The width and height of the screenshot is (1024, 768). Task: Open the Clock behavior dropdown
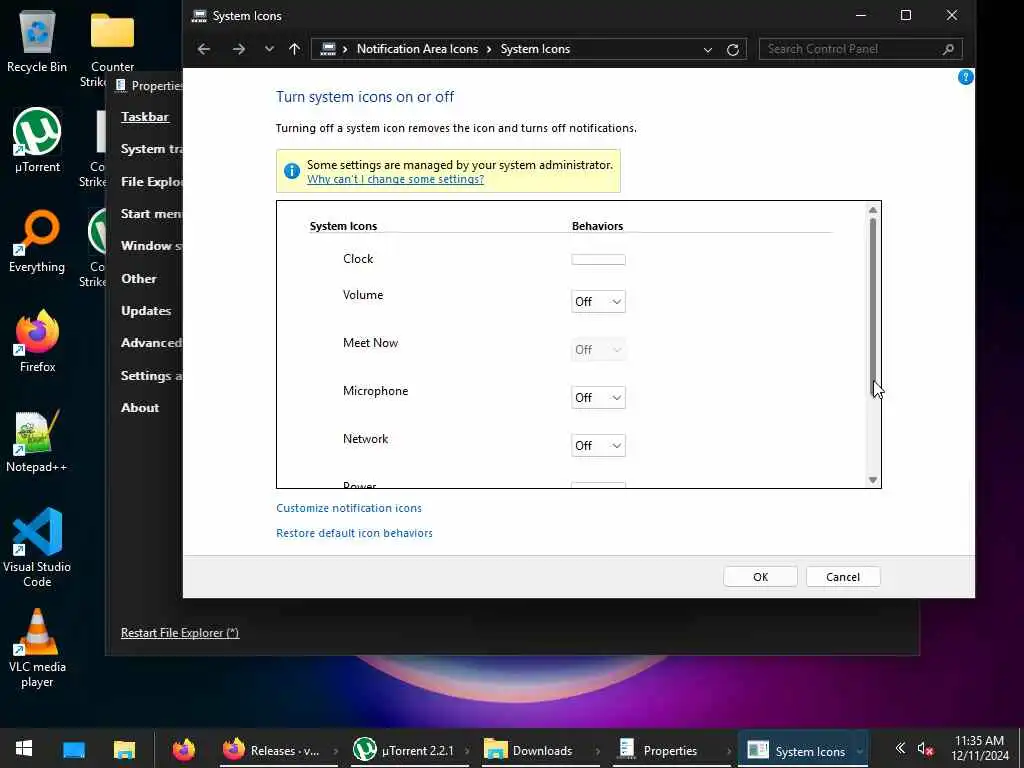point(598,259)
